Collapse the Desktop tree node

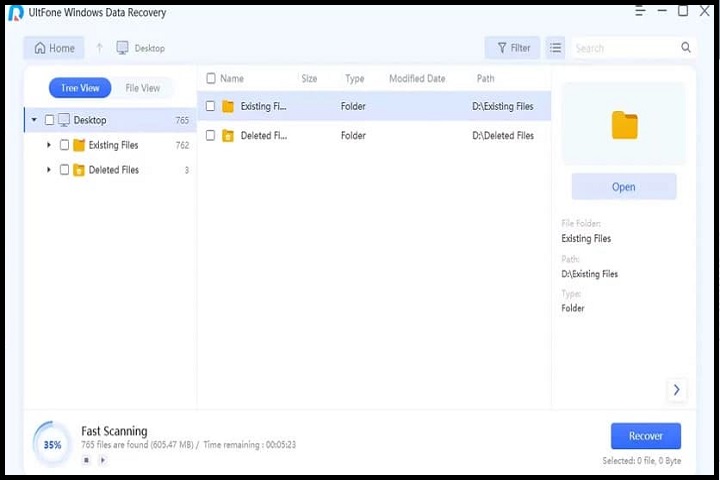tap(35, 120)
